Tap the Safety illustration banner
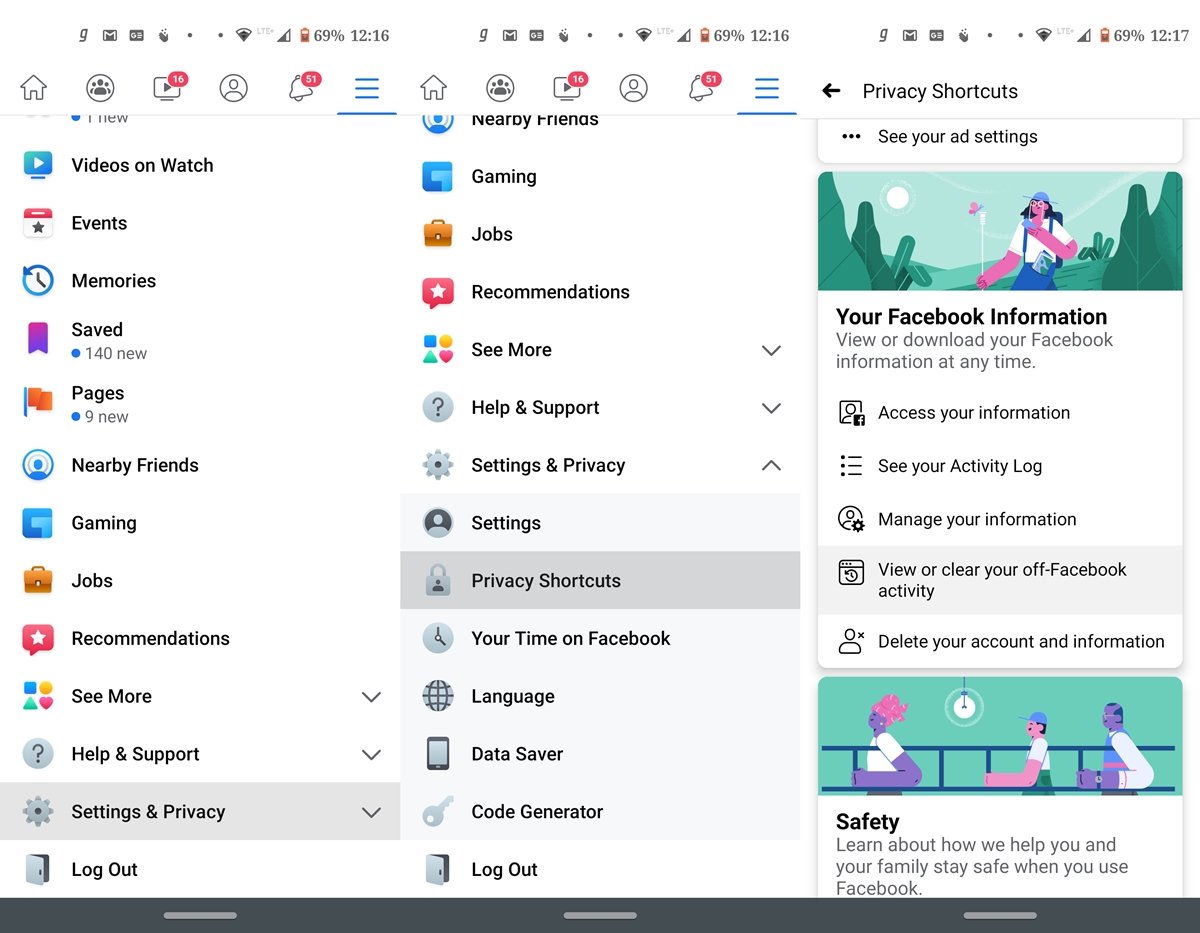 pos(1000,736)
